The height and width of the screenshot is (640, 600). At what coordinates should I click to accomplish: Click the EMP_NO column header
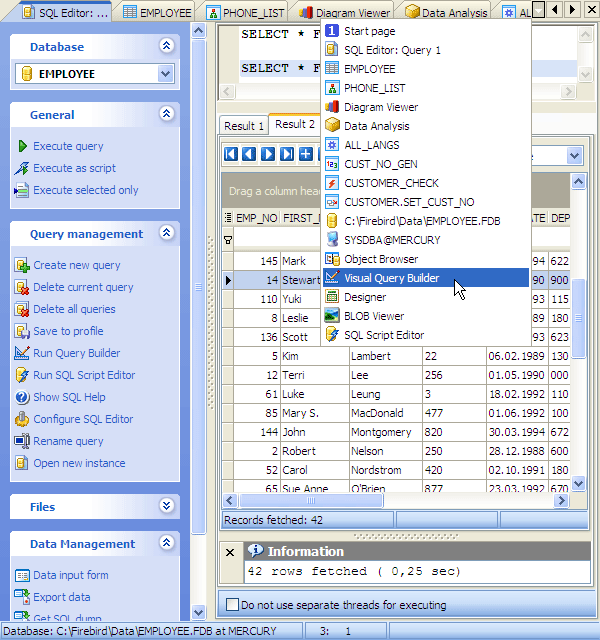256,218
